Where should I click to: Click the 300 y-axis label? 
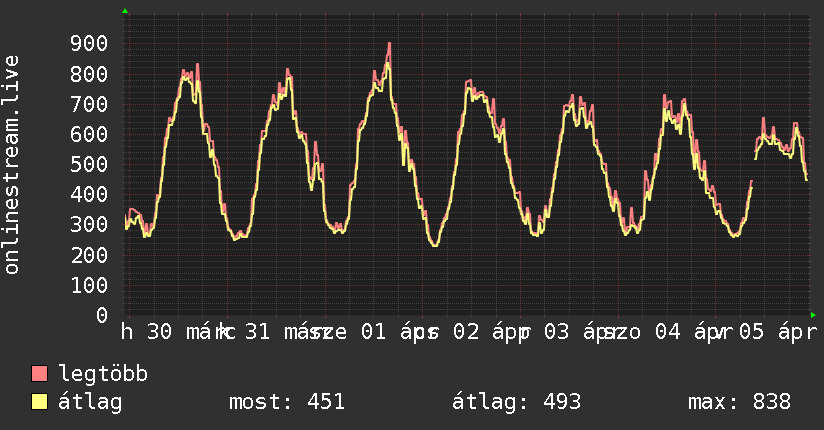[x=89, y=225]
